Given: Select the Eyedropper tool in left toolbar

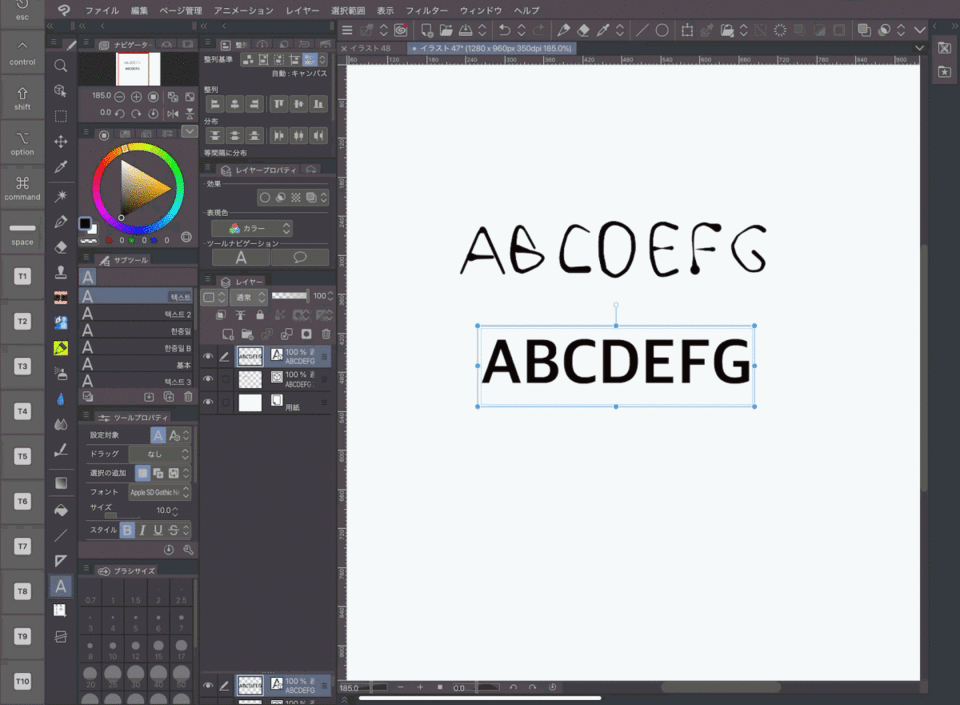Looking at the screenshot, I should [x=61, y=167].
